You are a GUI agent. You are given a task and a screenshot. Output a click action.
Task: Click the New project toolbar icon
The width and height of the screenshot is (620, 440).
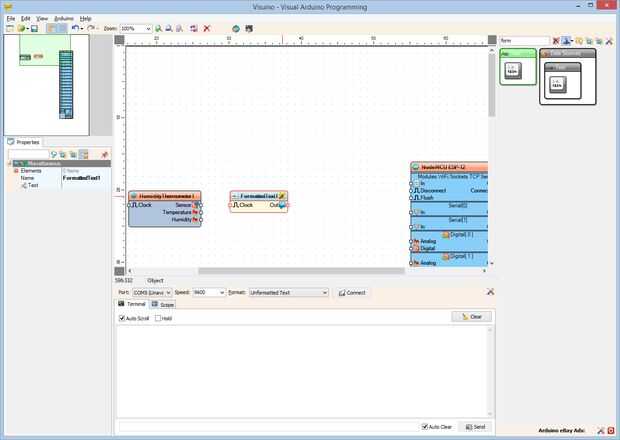(x=10, y=28)
